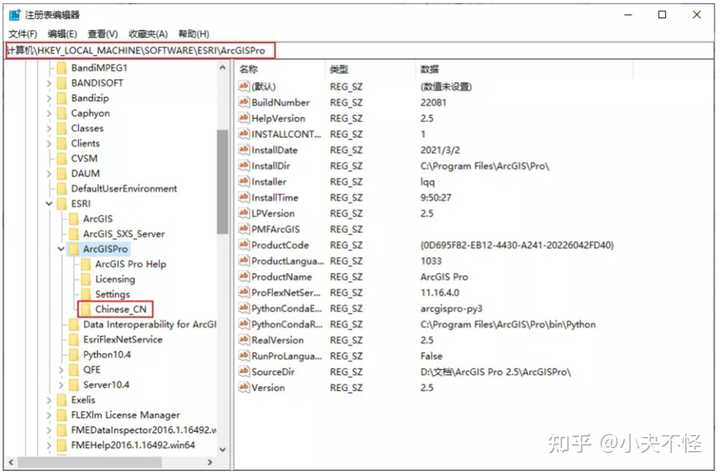Screen dimensions: 720x473
Task: Open the 文件(F) menu
Action: click(22, 34)
